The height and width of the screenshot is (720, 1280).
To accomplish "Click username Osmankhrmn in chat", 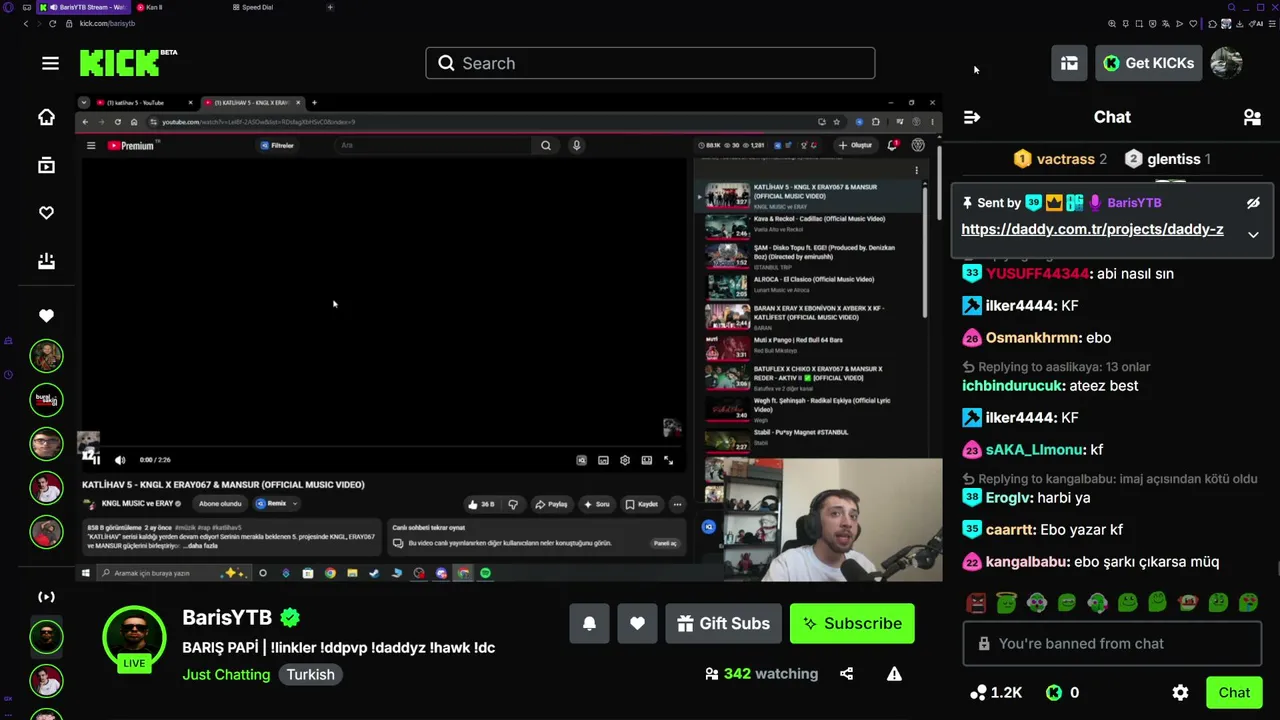I will coord(1033,337).
